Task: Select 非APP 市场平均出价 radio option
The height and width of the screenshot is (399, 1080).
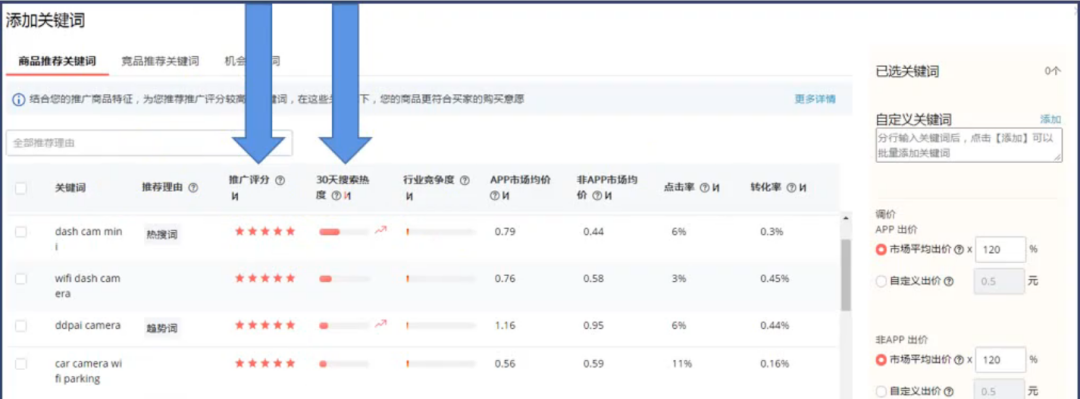Action: 881,360
